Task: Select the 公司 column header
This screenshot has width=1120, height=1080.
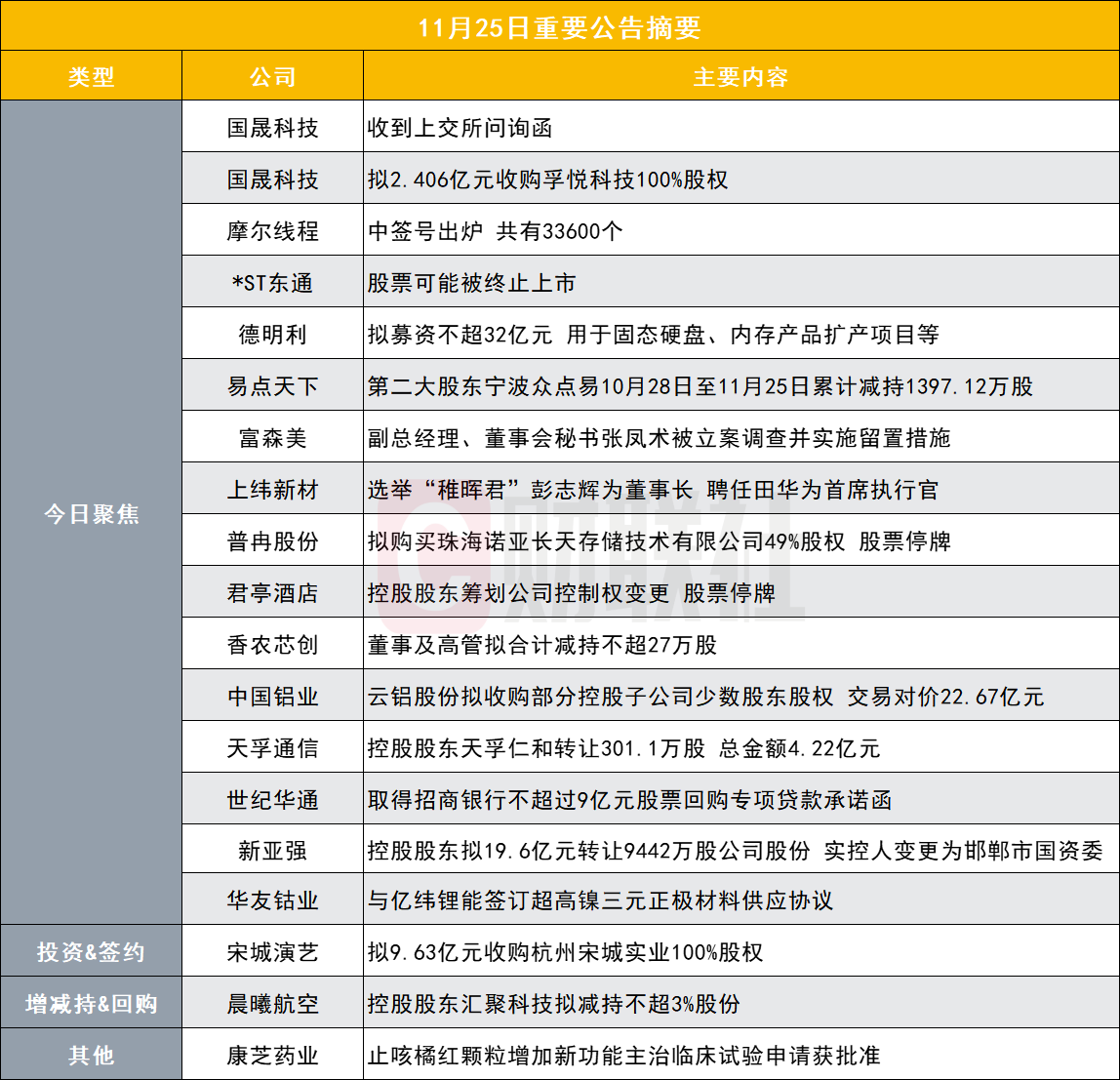Action: 272,77
